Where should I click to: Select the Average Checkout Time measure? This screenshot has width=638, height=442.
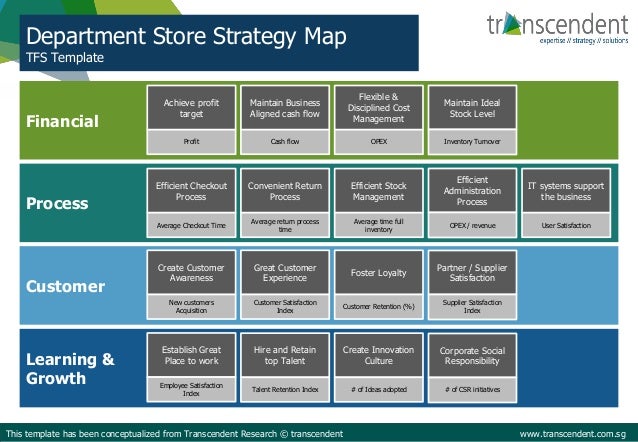191,225
